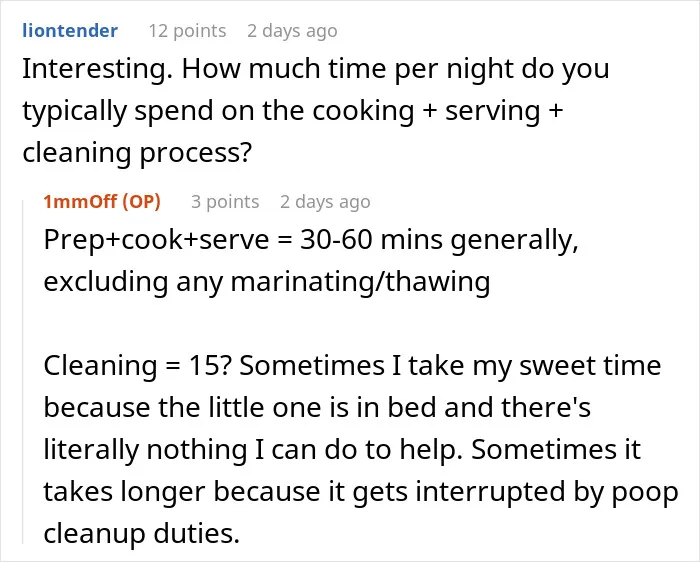Click the phrase 'cooking + serving +'
This screenshot has width=700, height=562.
438,111
